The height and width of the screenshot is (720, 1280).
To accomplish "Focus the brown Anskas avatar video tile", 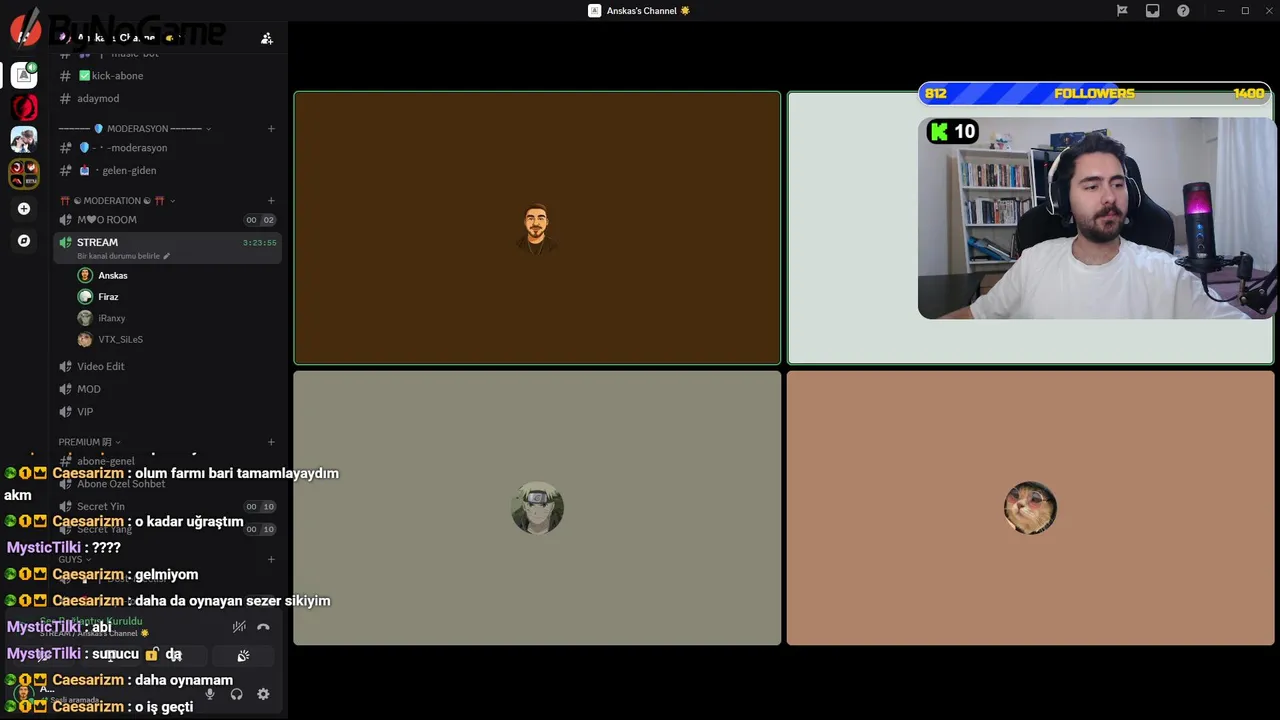I will (537, 228).
